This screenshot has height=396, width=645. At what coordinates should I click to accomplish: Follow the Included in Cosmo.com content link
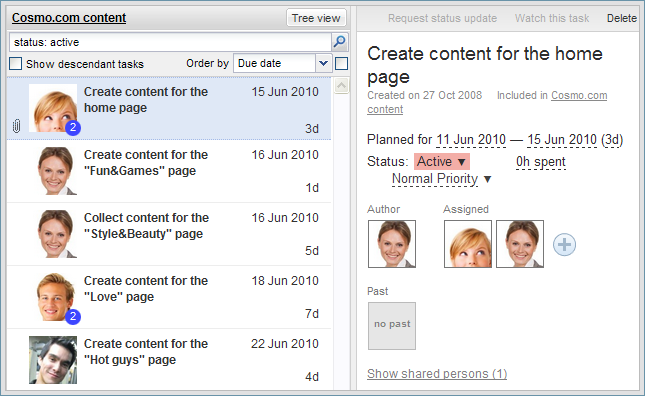point(579,95)
